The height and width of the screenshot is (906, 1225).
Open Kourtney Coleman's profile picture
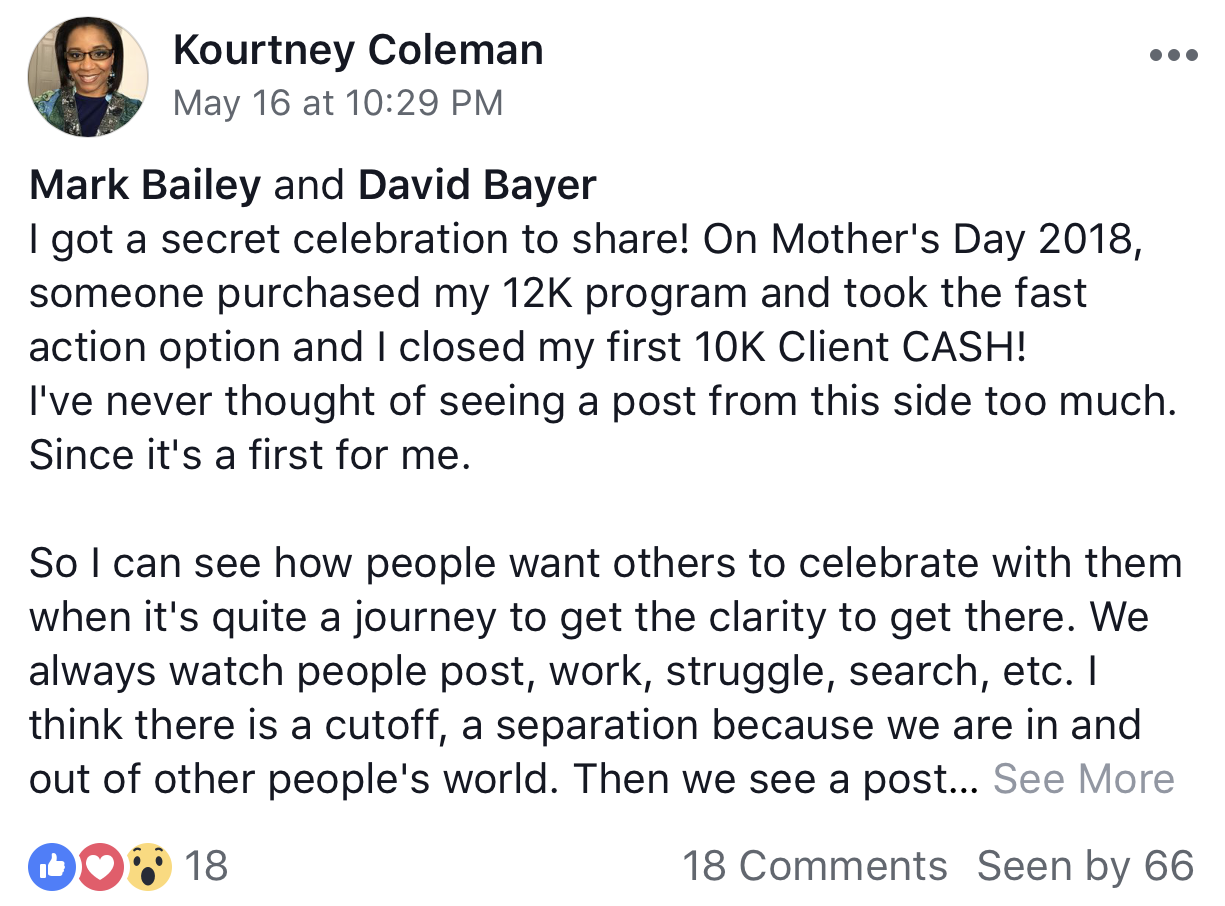[89, 76]
